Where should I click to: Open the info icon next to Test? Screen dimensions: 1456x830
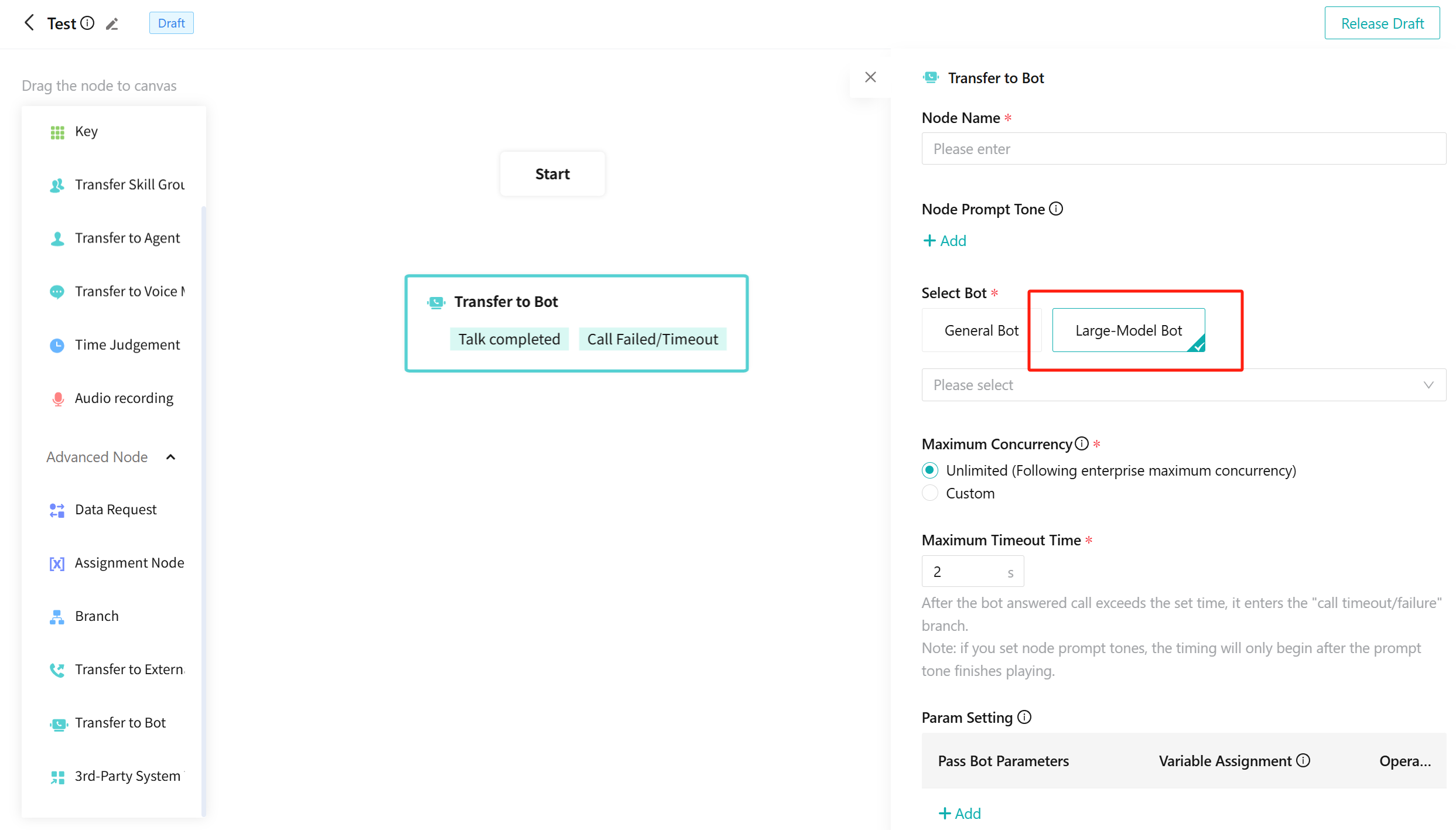pos(87,23)
